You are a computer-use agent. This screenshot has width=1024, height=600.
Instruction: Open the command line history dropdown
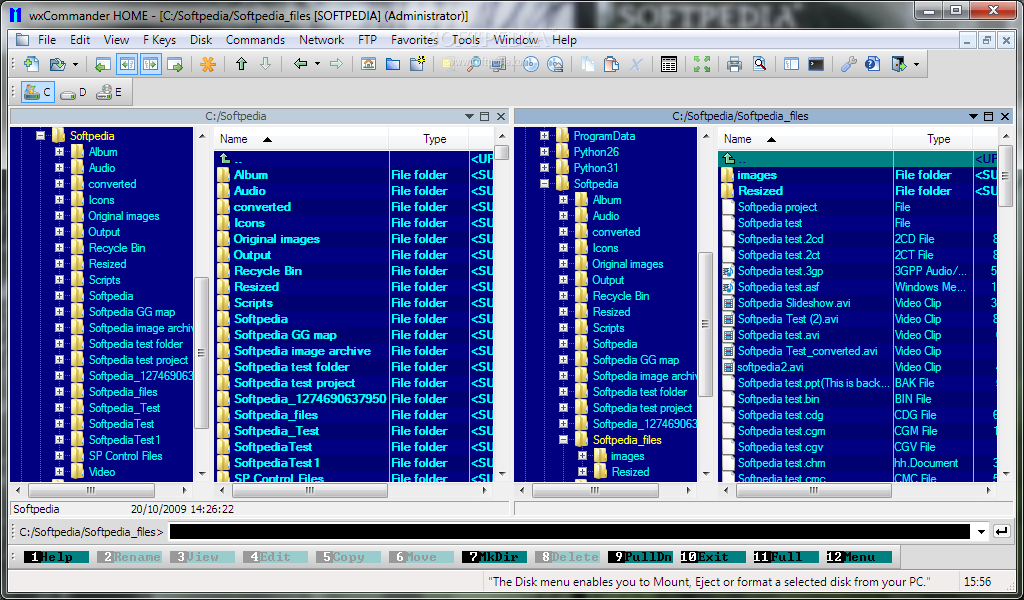[x=981, y=532]
